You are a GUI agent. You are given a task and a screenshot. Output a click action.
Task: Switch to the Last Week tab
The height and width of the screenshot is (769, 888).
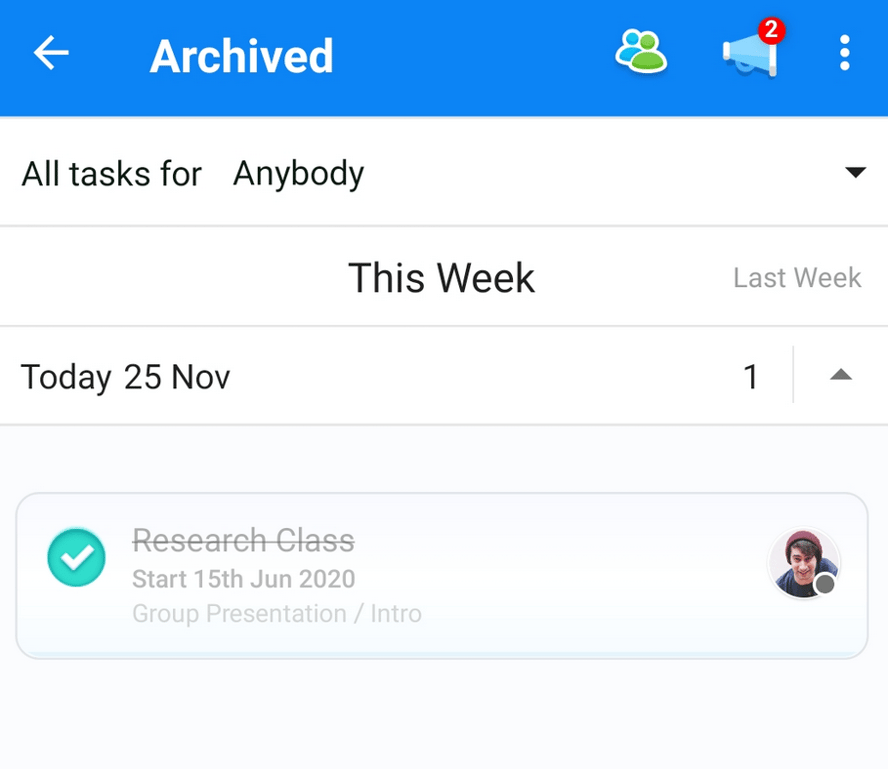click(x=797, y=277)
